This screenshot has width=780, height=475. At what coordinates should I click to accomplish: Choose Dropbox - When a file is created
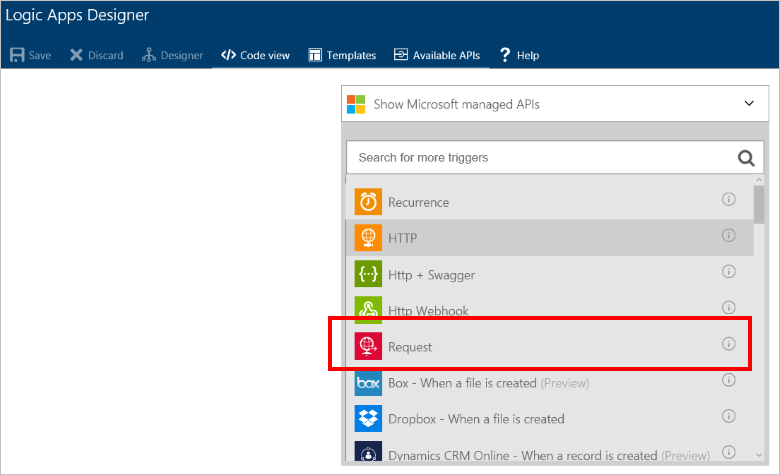[x=476, y=419]
